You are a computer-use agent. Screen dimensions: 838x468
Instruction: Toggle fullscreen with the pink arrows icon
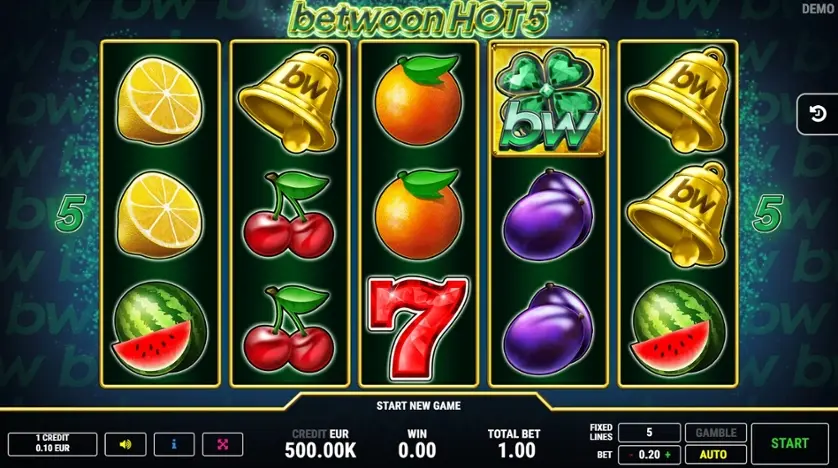click(223, 444)
